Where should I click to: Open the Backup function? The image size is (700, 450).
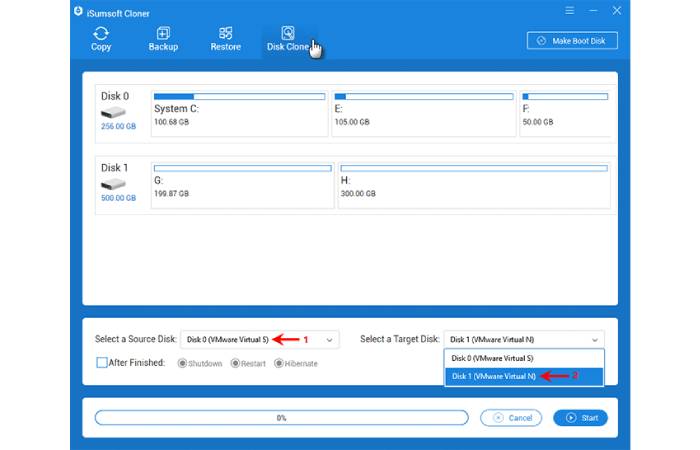coord(163,39)
